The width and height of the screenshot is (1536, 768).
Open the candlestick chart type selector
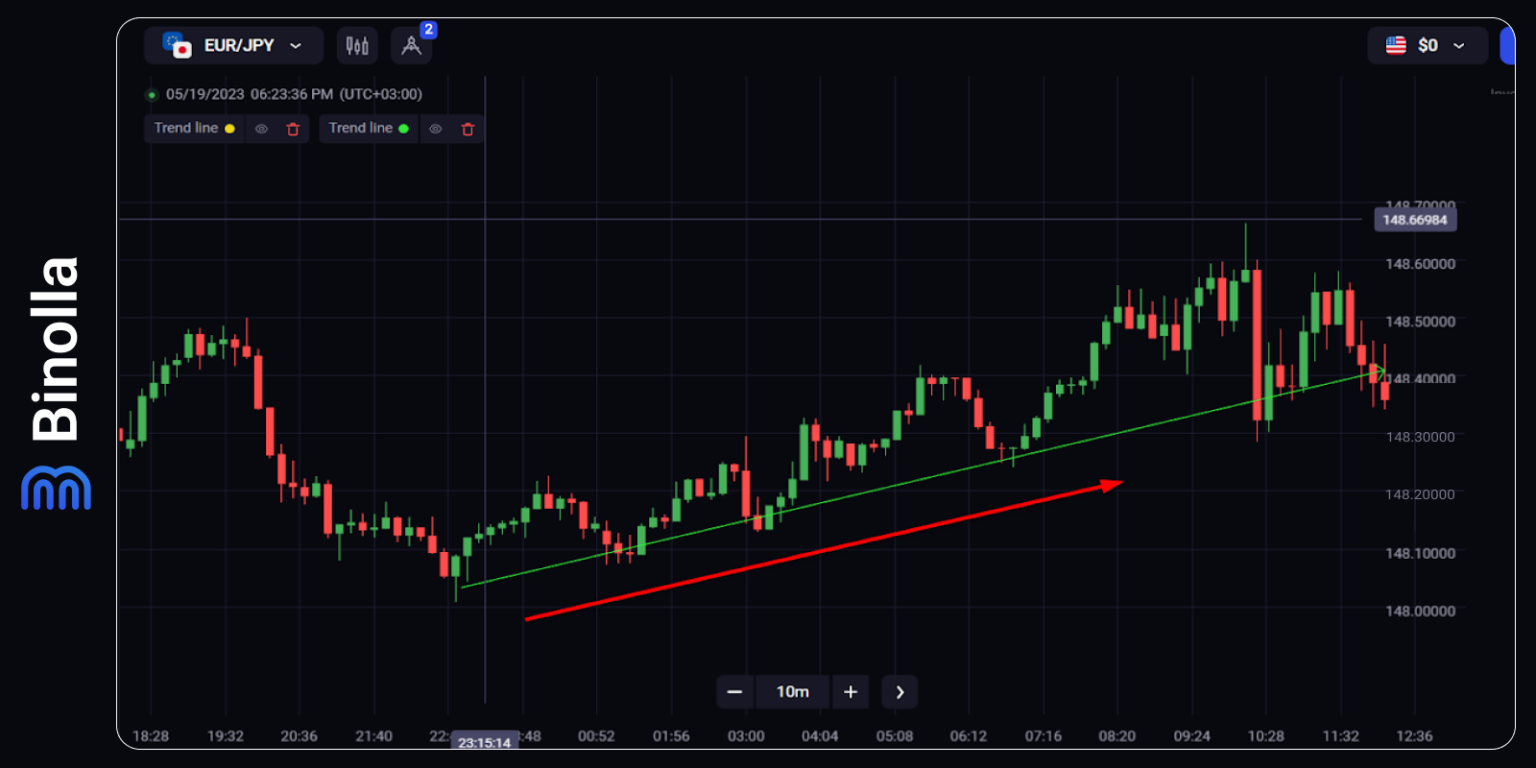(x=357, y=46)
